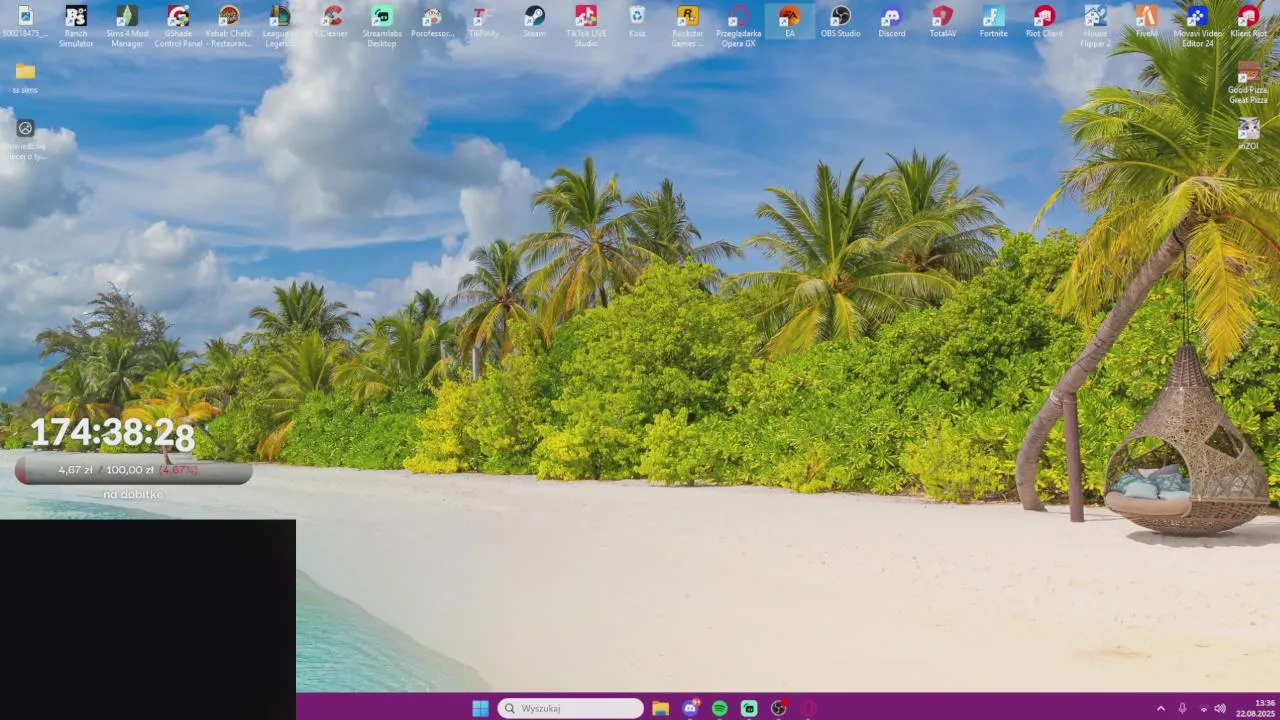This screenshot has width=1280, height=720.
Task: Click the OBS Studio desktop shortcut
Action: coord(841,22)
